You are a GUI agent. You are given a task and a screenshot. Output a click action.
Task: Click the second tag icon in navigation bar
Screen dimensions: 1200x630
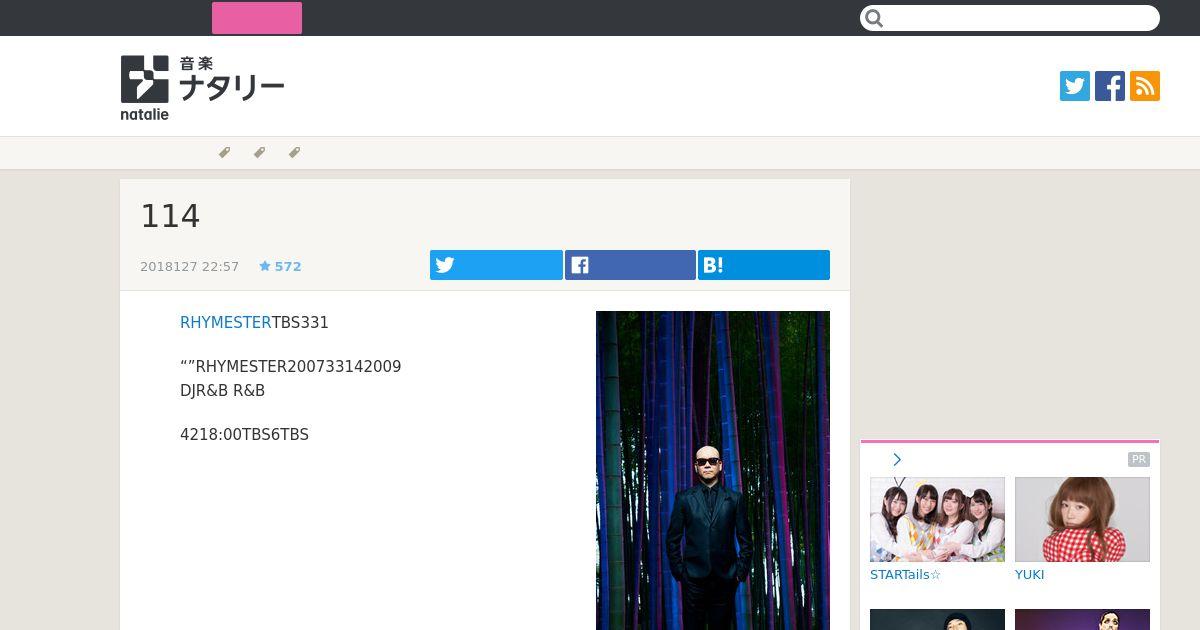[259, 153]
